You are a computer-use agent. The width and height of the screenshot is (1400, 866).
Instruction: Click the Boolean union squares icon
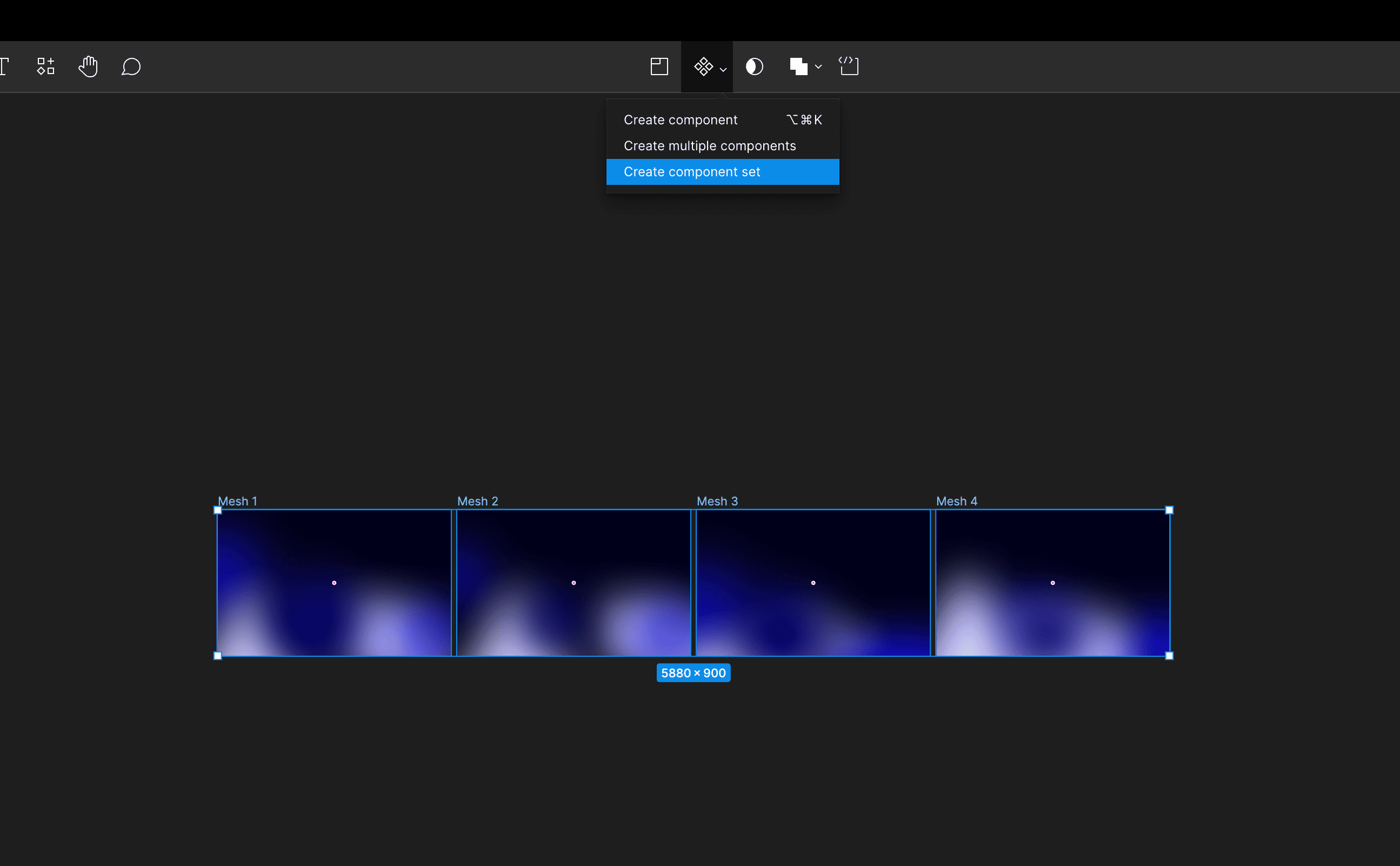click(x=798, y=66)
